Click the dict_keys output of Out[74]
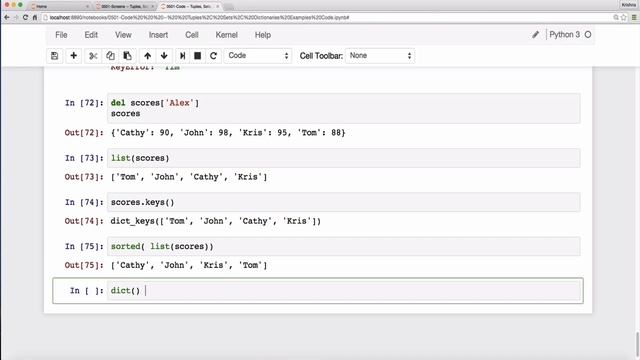The image size is (640, 360). click(216, 221)
